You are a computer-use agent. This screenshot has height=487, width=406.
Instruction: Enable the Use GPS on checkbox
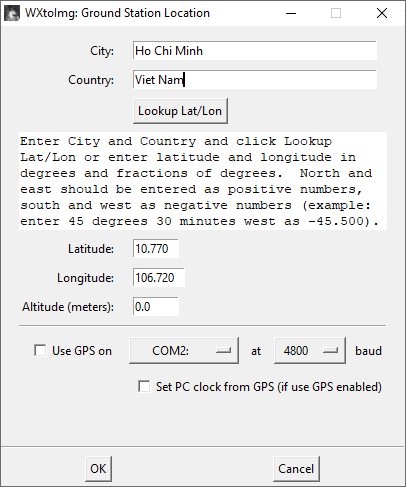(x=40, y=351)
